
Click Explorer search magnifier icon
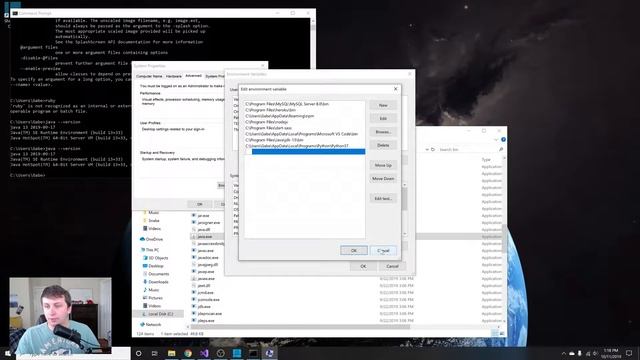pyautogui.click(x=501, y=149)
